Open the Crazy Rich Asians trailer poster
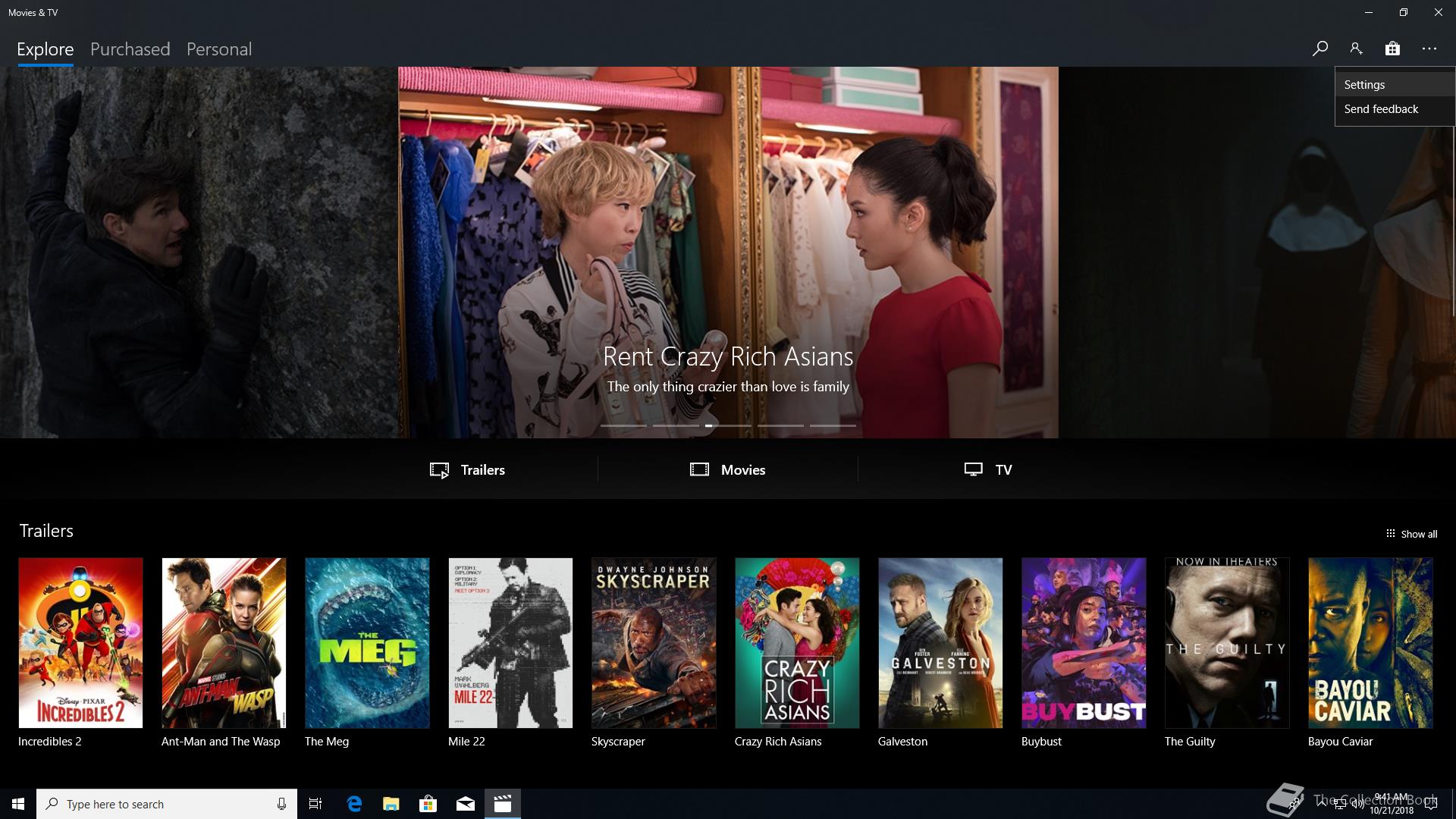This screenshot has height=819, width=1456. (797, 643)
